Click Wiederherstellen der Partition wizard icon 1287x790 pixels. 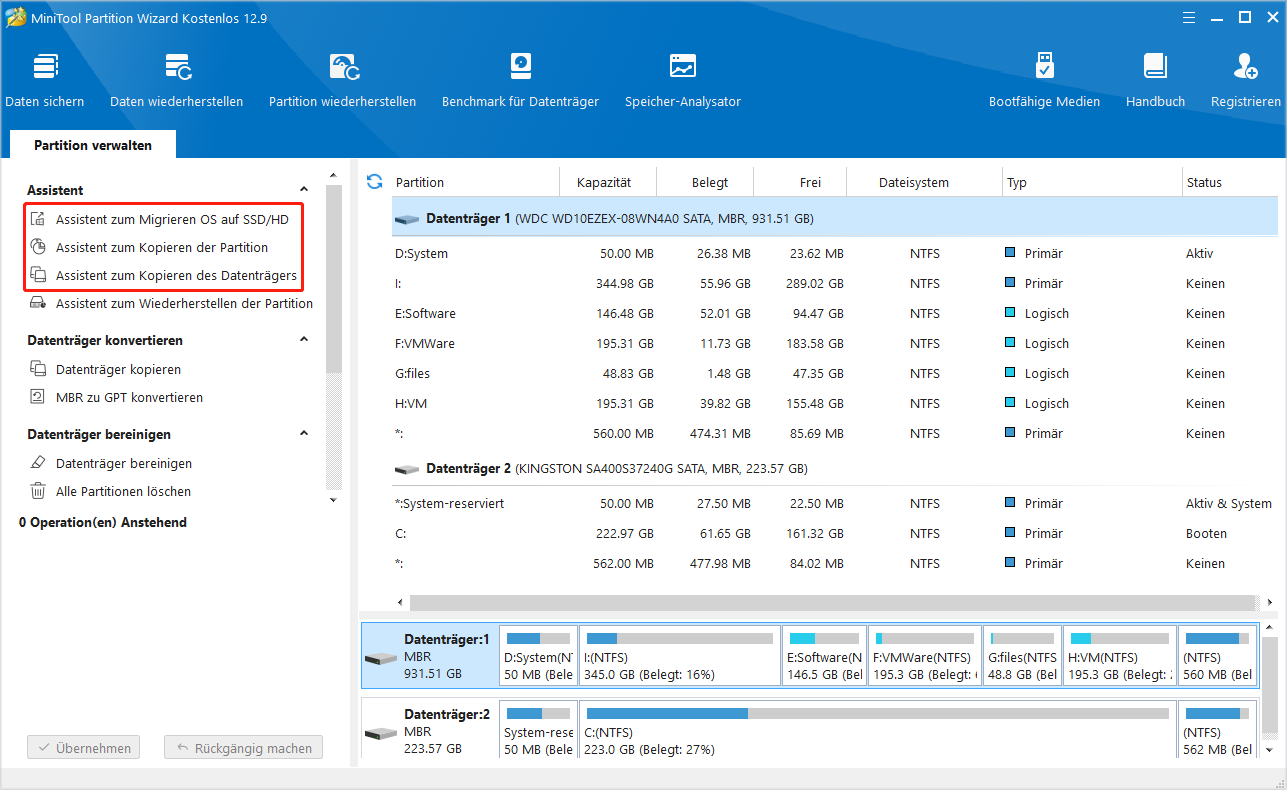click(x=38, y=303)
